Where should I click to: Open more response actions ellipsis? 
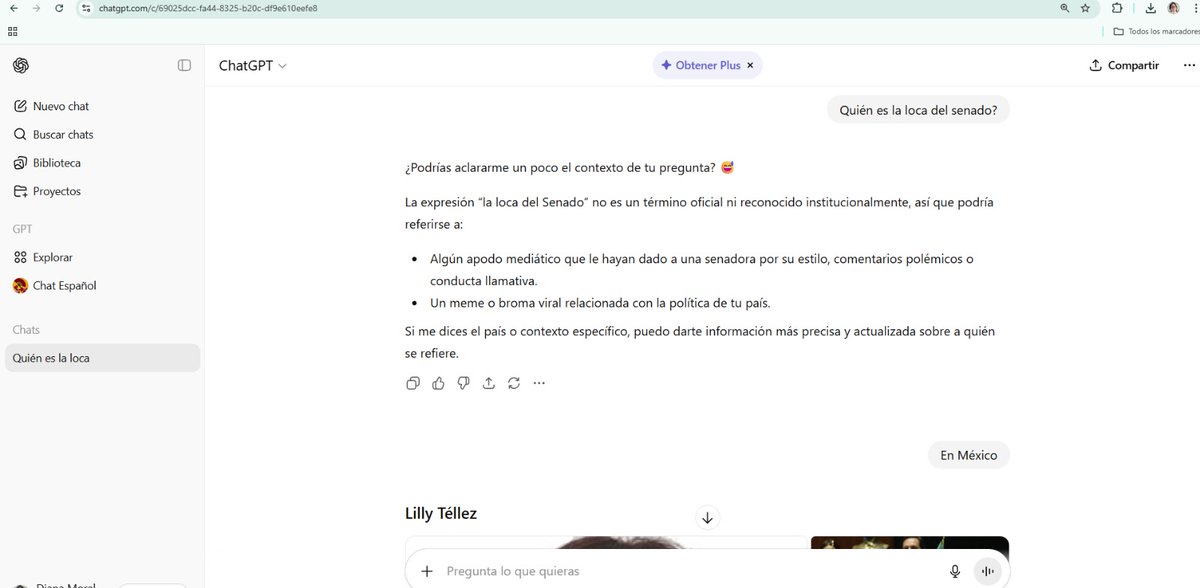pos(539,383)
